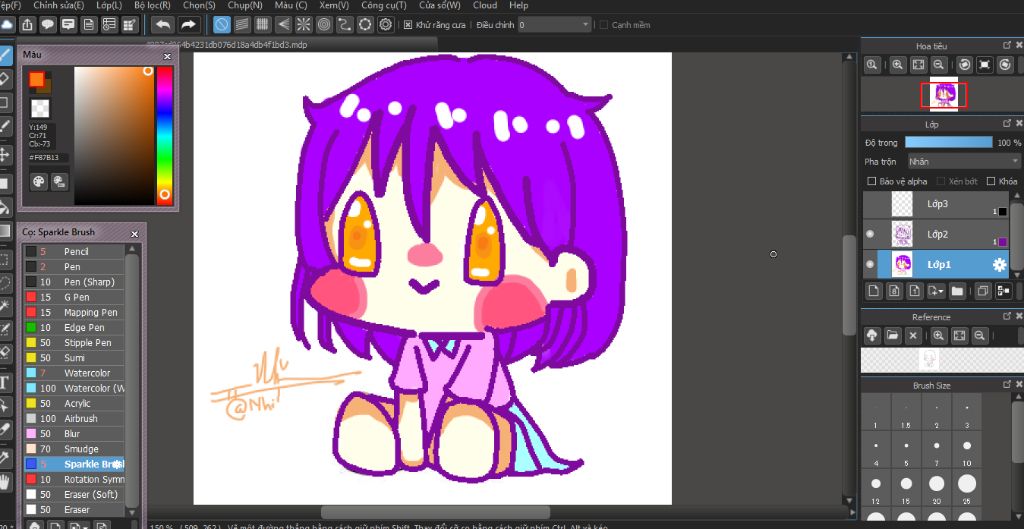Click the Độ trong opacity slider

[948, 142]
